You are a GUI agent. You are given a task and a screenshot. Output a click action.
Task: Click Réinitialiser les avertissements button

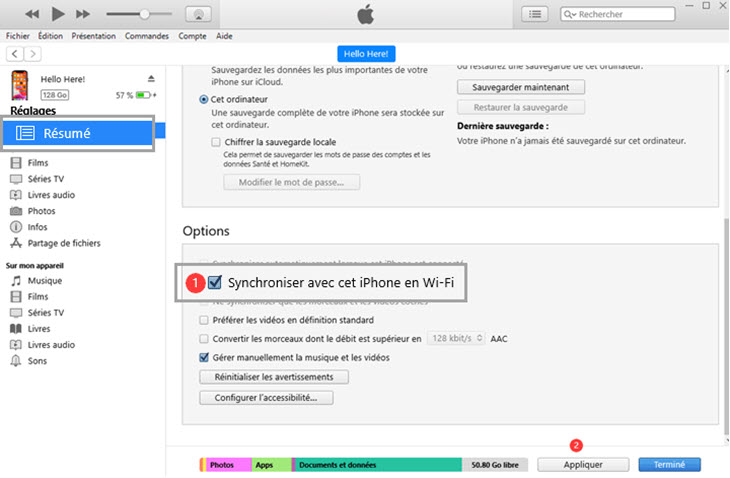click(274, 377)
